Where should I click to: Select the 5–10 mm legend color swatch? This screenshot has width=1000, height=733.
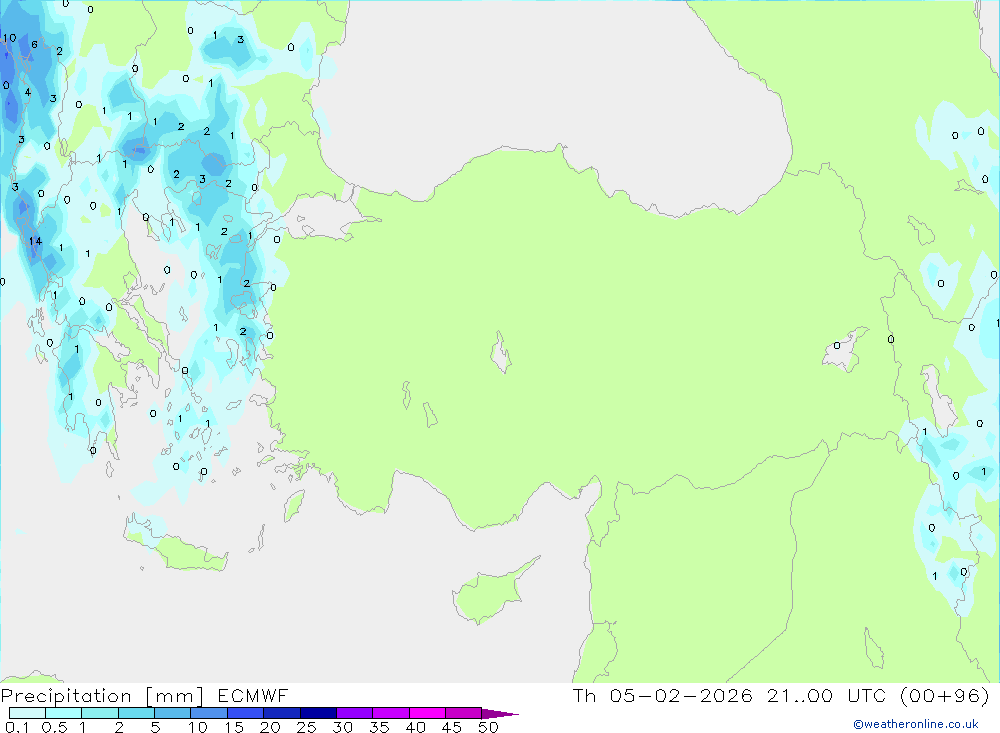(172, 713)
